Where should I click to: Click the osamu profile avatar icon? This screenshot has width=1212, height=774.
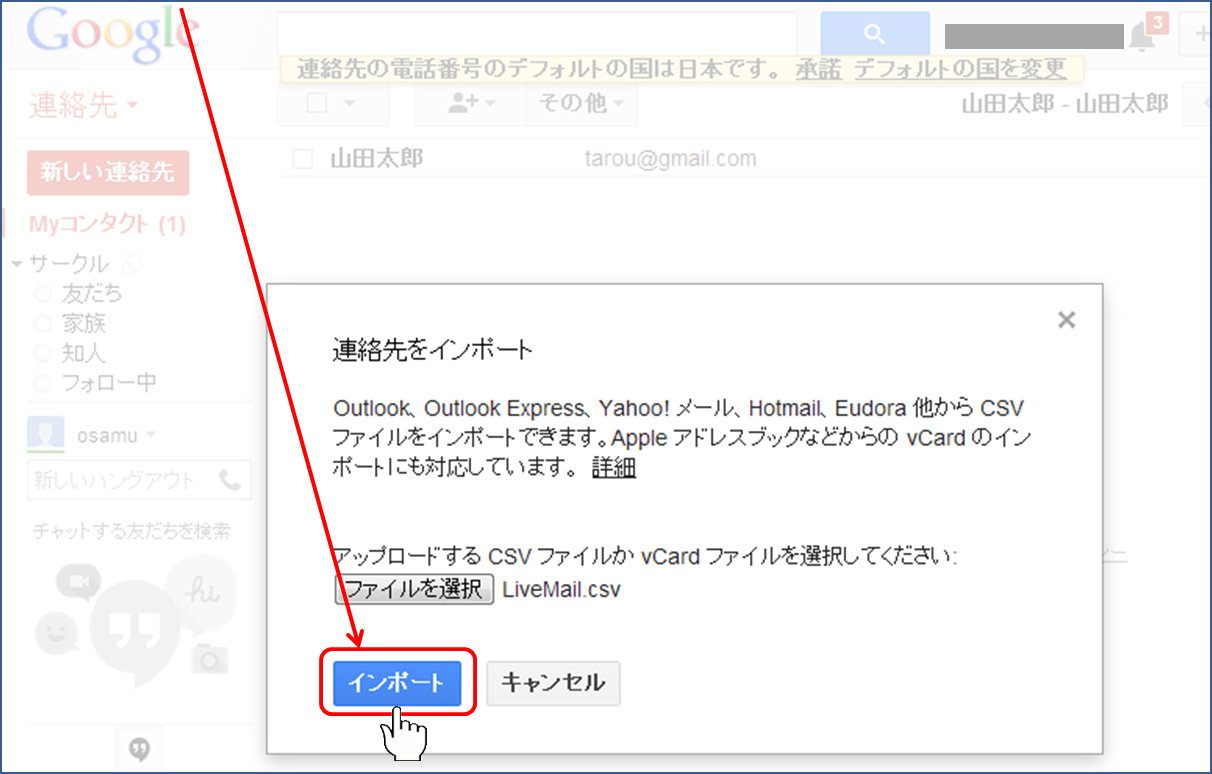pos(46,435)
